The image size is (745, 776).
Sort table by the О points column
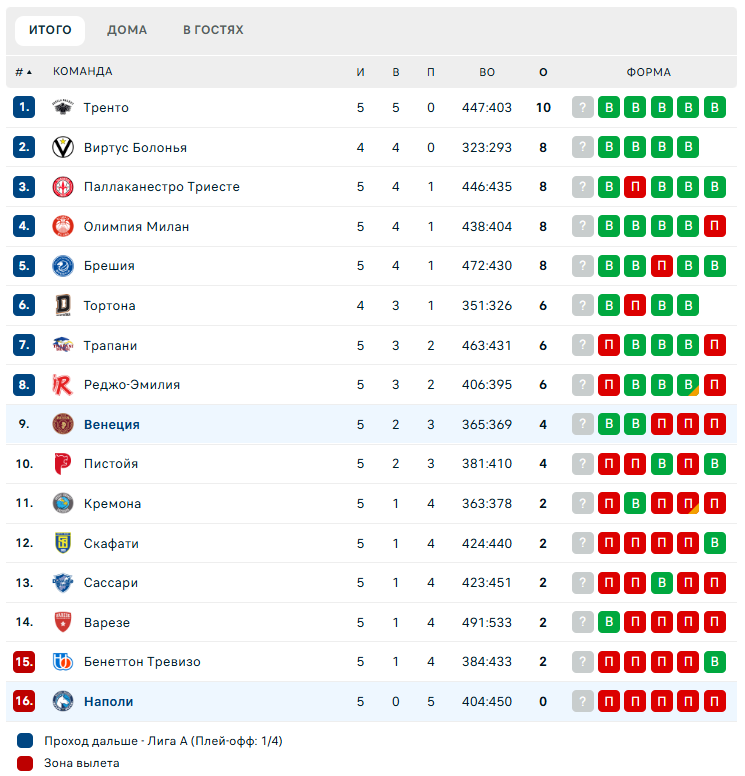pyautogui.click(x=543, y=72)
